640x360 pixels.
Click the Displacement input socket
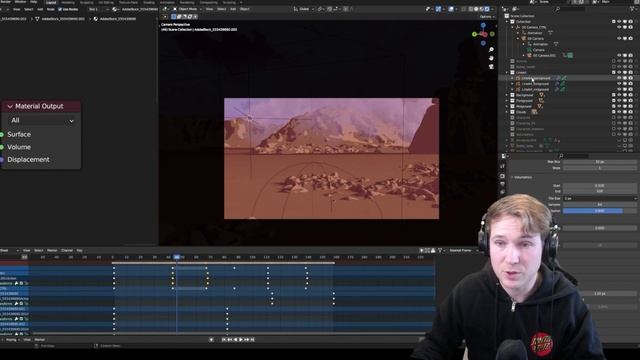[x=1, y=160]
